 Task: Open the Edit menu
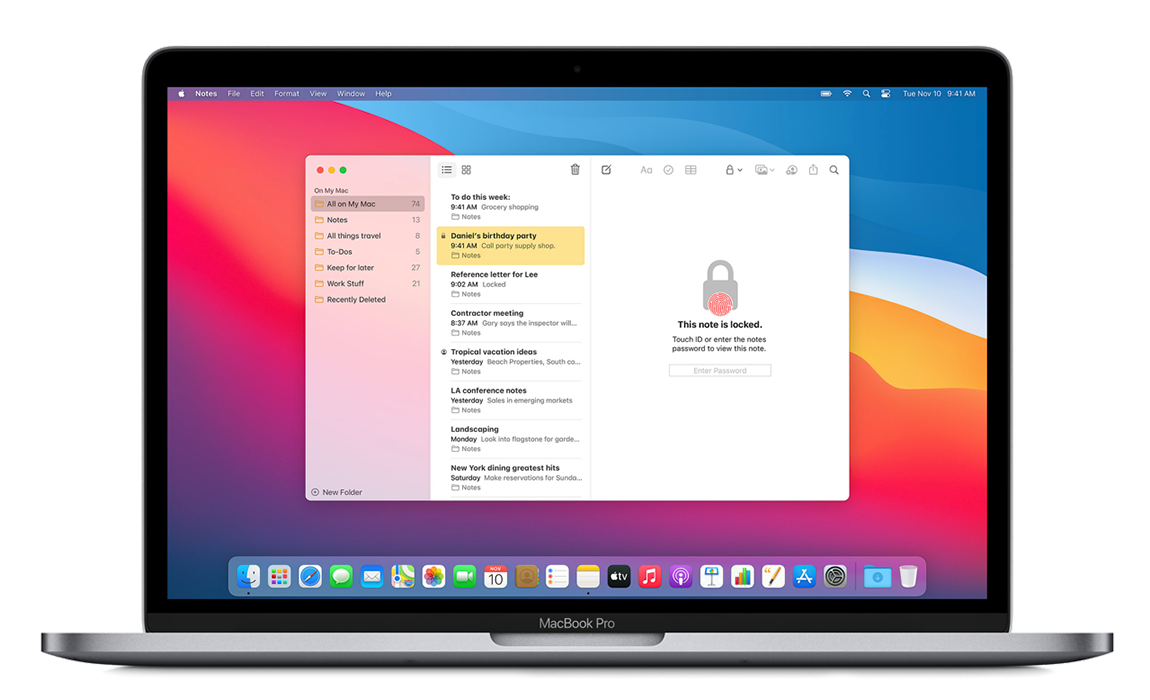[257, 94]
